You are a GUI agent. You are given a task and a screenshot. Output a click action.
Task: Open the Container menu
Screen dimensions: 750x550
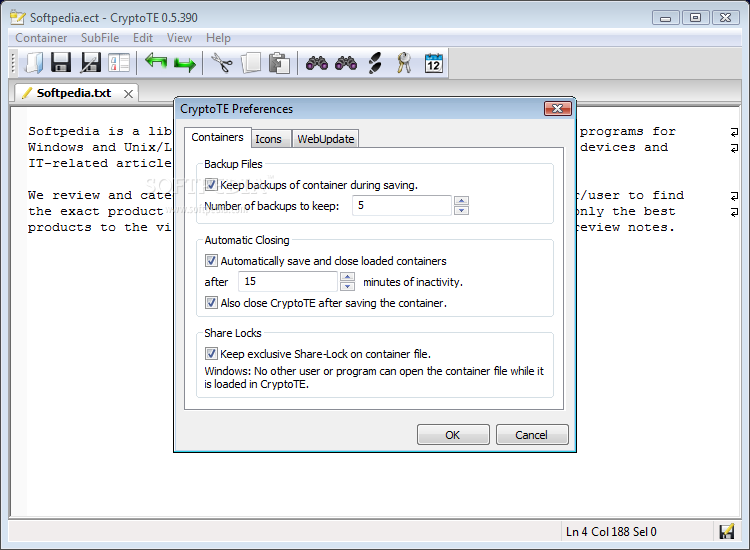pos(41,38)
